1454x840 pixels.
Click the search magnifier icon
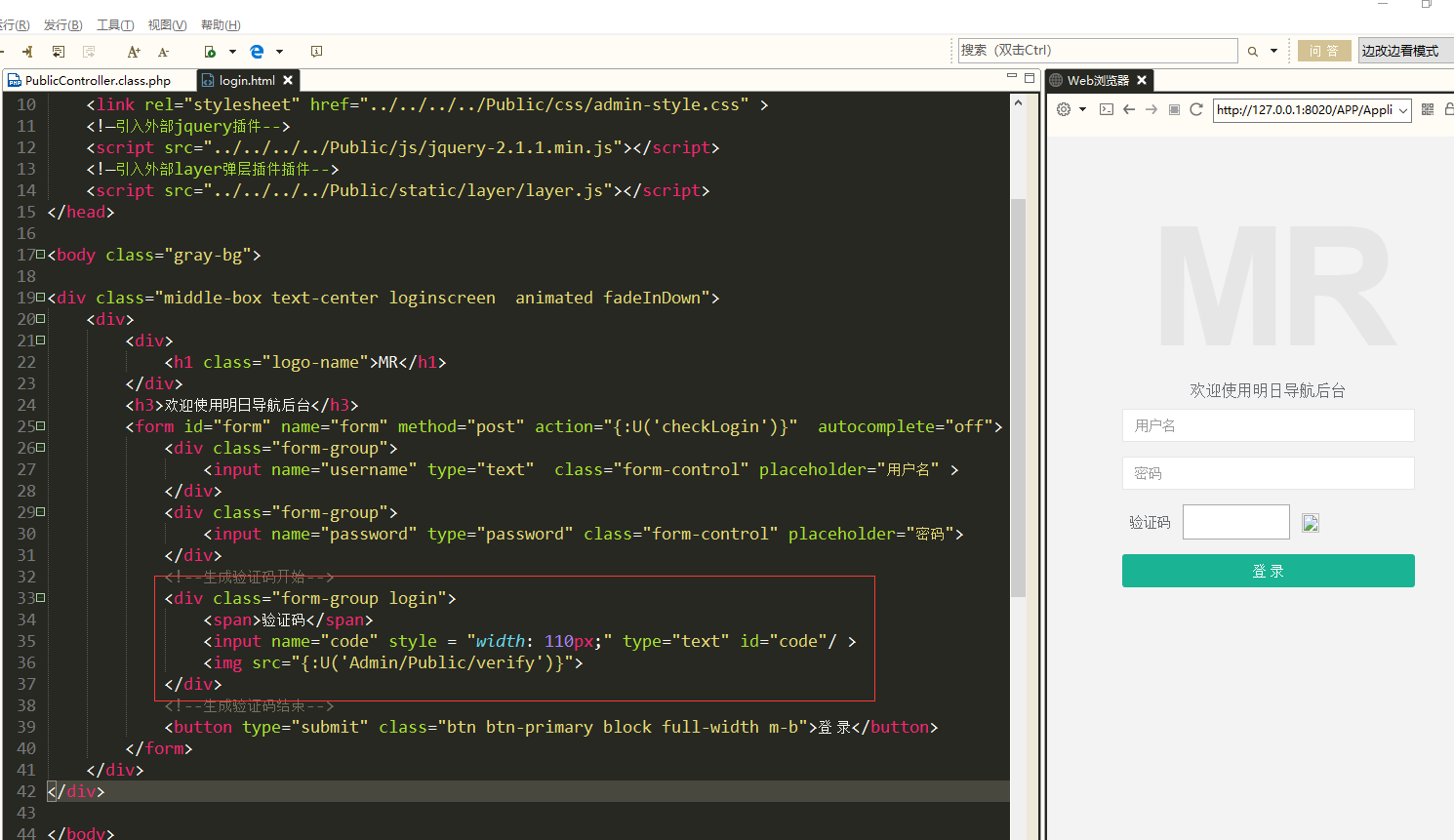1253,52
